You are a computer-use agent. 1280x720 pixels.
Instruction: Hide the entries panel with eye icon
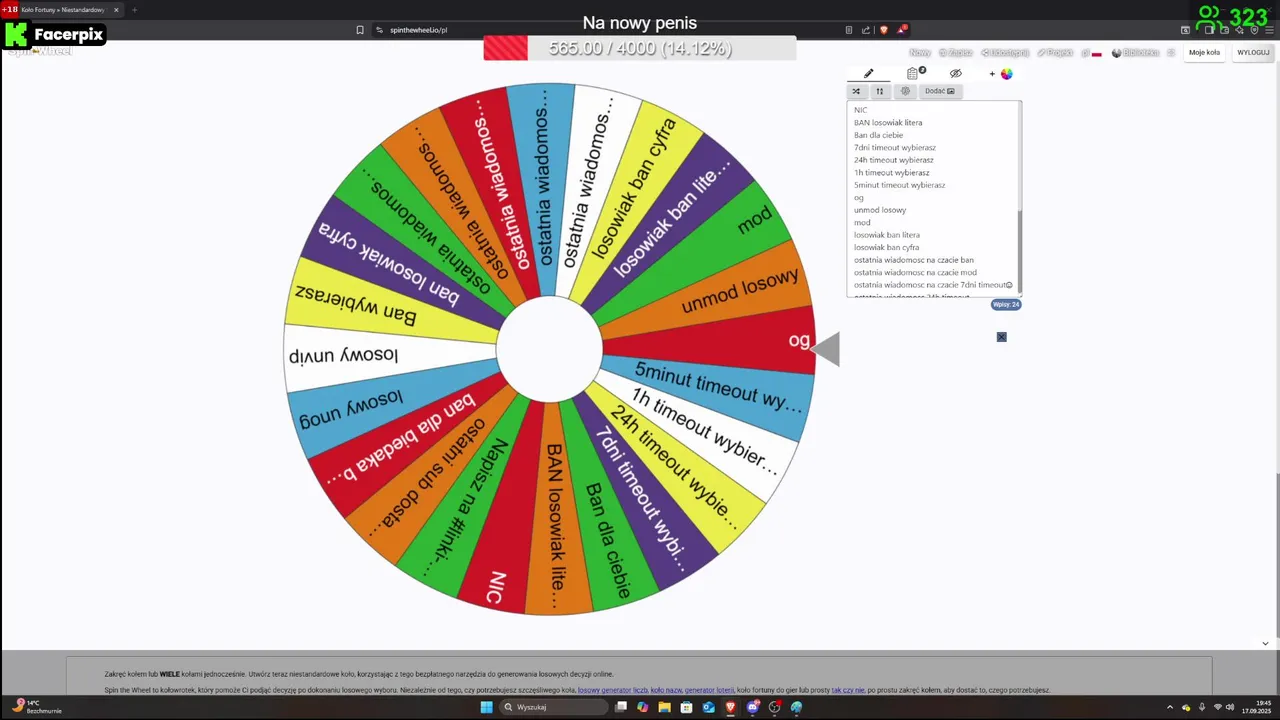[955, 73]
